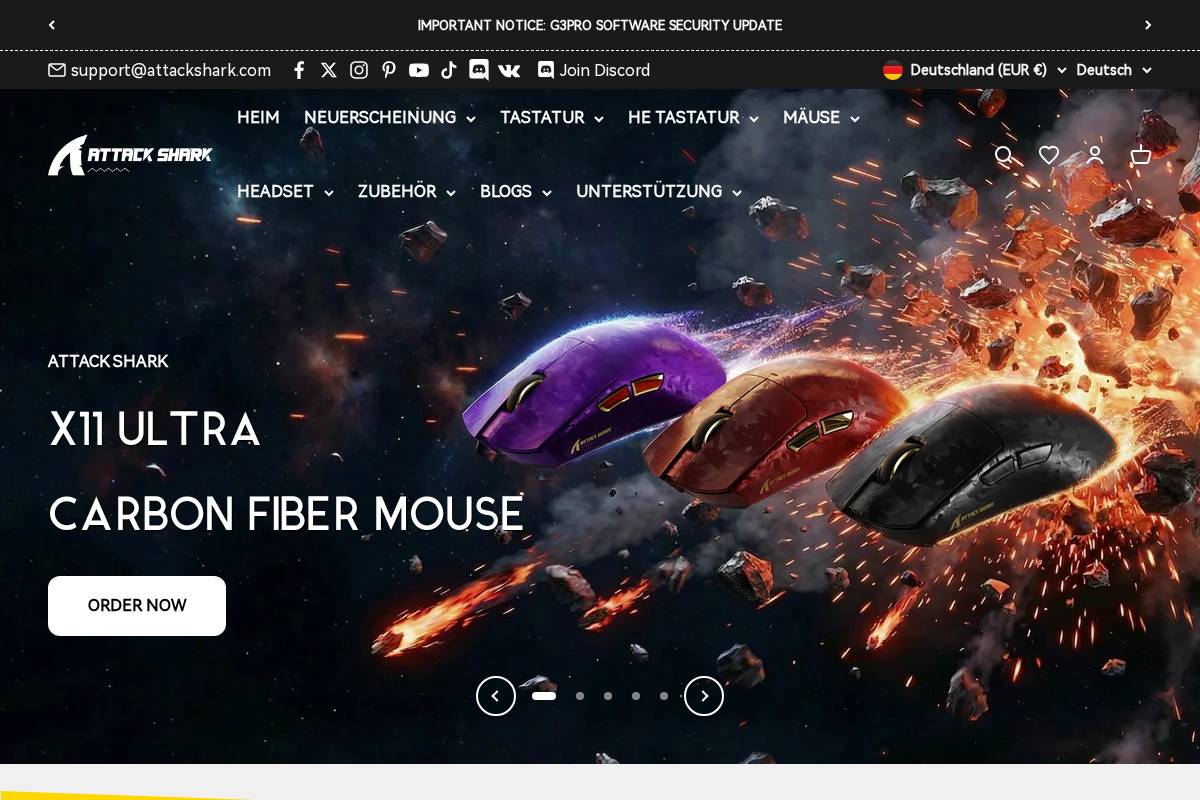Screen dimensions: 1200x800
Task: Jump to the third slide dot
Action: point(608,696)
